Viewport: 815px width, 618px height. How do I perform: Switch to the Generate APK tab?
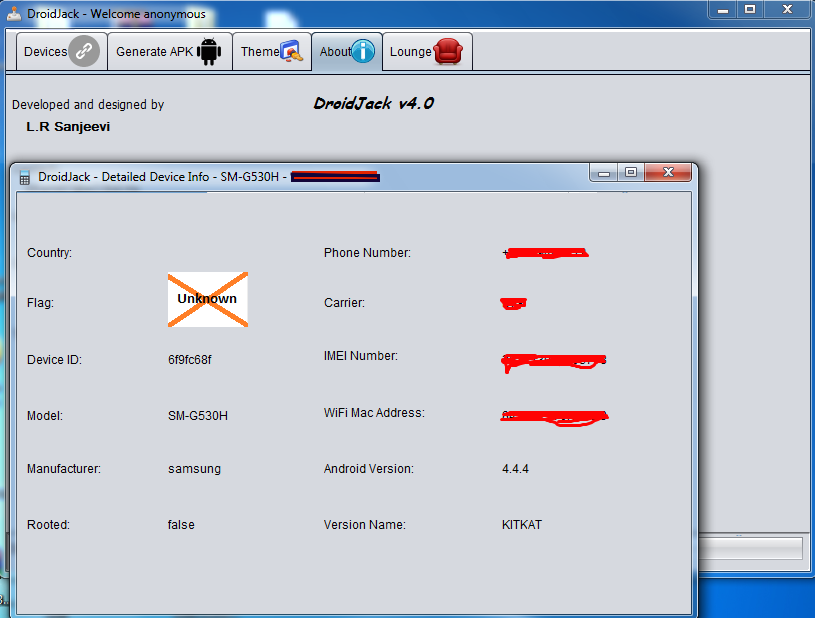click(170, 51)
